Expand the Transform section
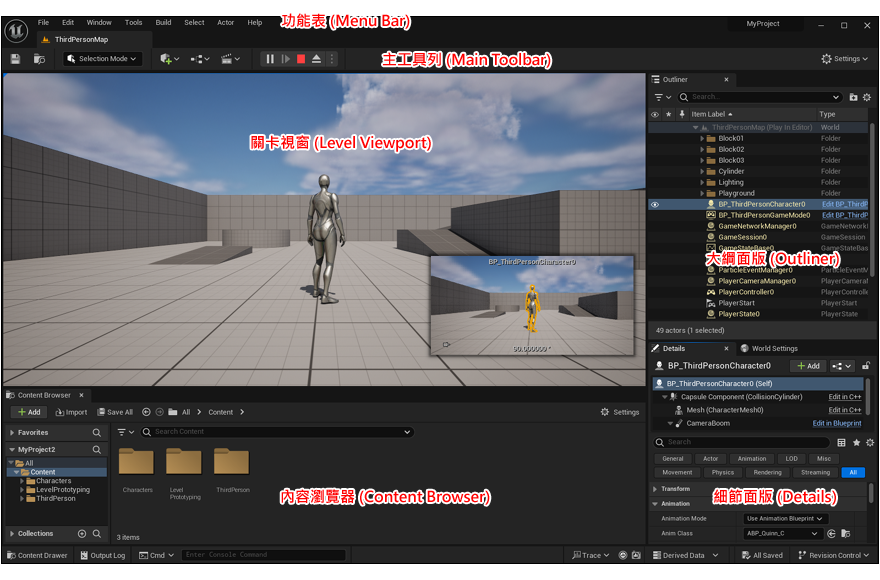Image resolution: width=880 pixels, height=580 pixels. point(655,489)
